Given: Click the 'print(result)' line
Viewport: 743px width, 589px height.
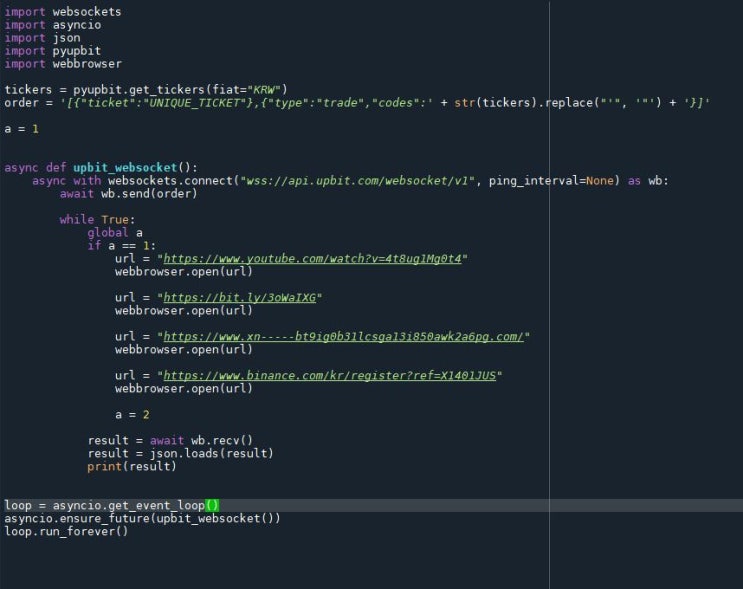Looking at the screenshot, I should (x=132, y=466).
